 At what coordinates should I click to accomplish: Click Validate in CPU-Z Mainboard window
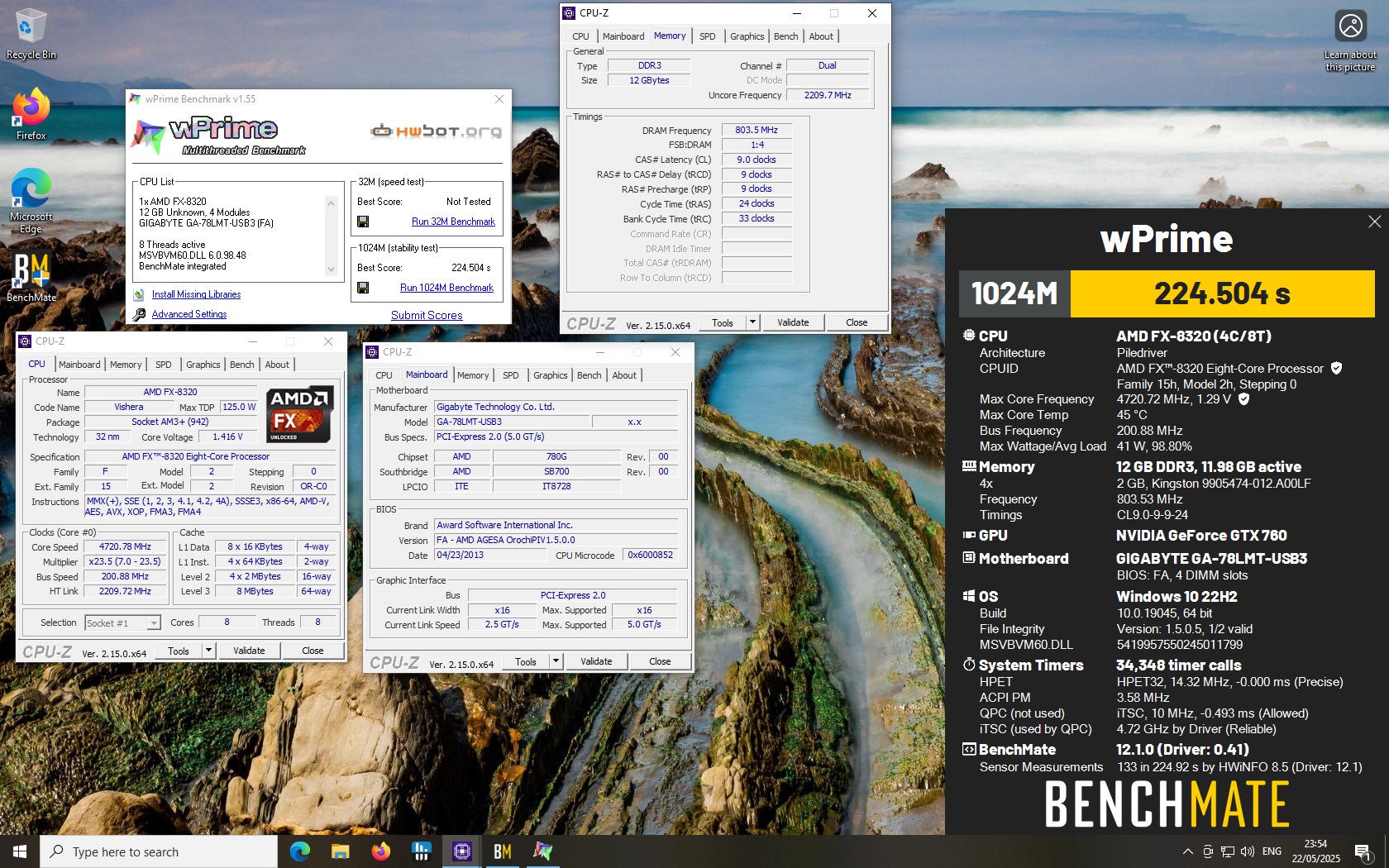596,661
